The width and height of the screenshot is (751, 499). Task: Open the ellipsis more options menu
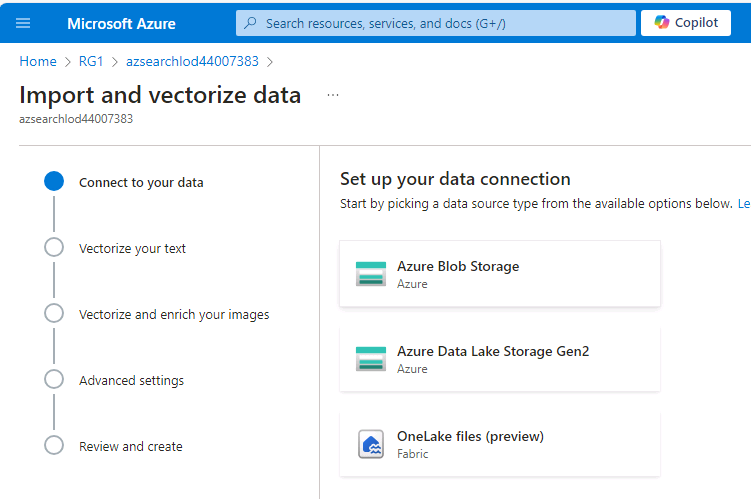tap(333, 95)
